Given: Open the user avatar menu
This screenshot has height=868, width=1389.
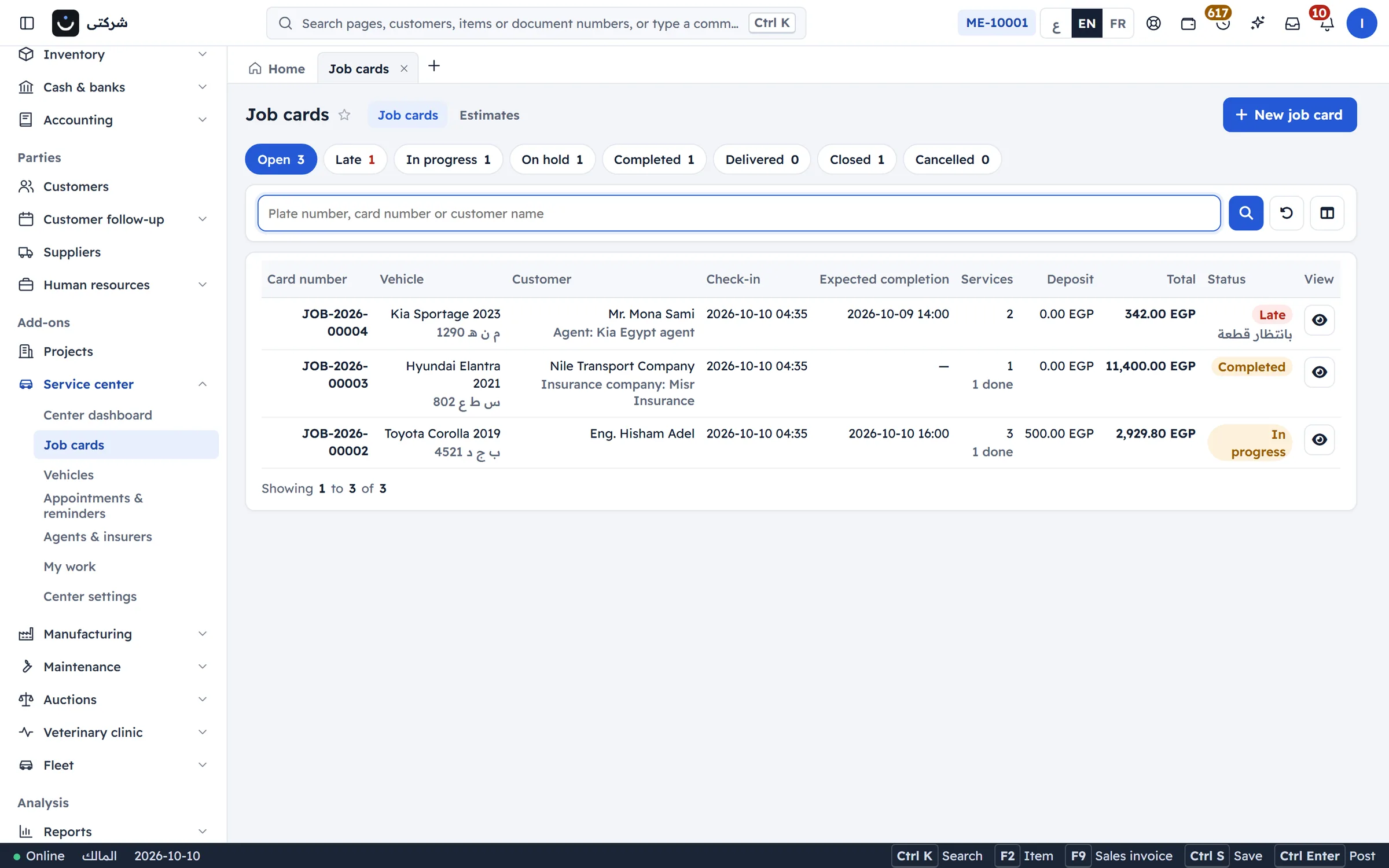Looking at the screenshot, I should tap(1361, 23).
